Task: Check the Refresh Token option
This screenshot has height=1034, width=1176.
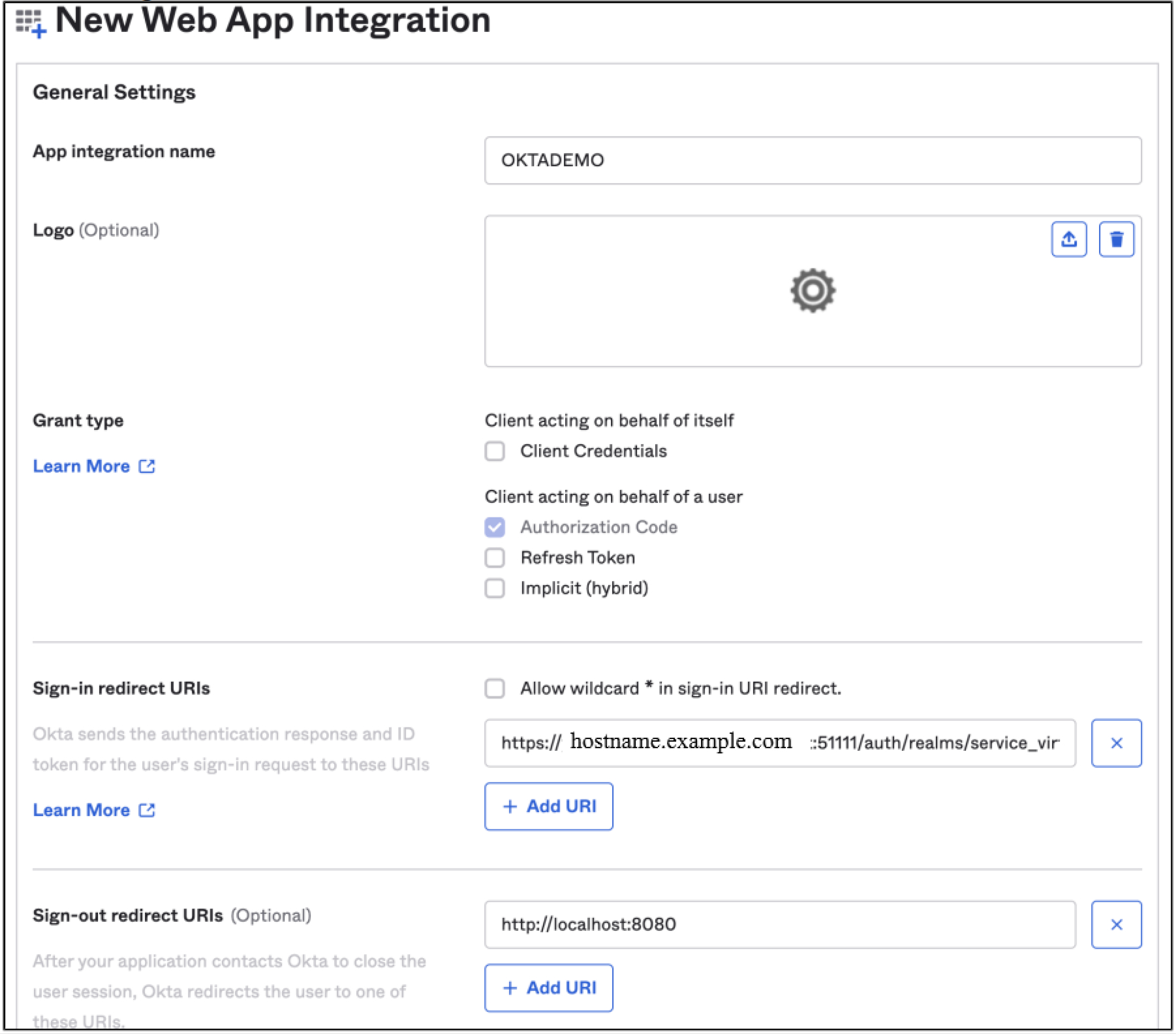Action: point(495,558)
